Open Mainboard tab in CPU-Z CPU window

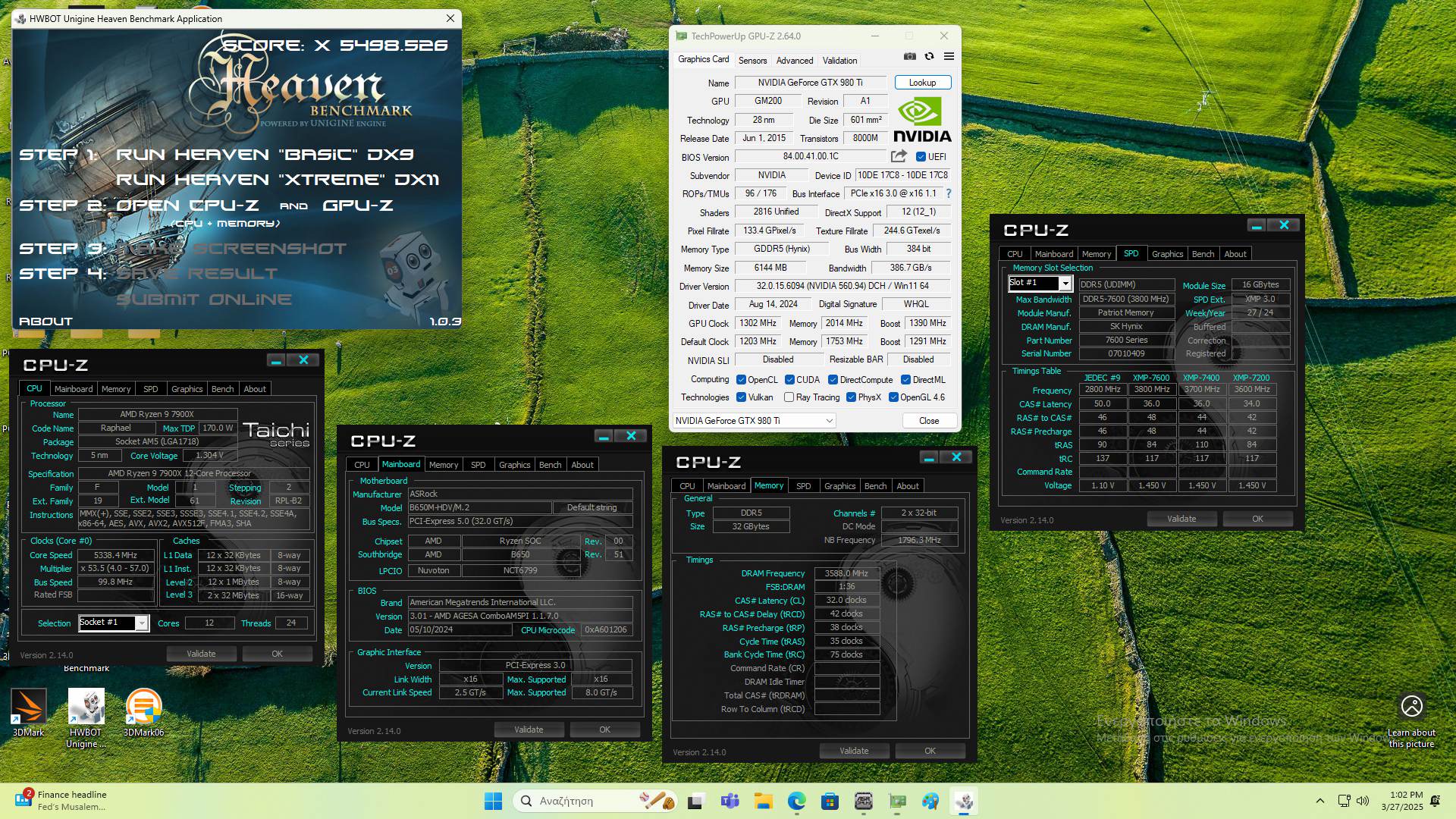[x=74, y=389]
